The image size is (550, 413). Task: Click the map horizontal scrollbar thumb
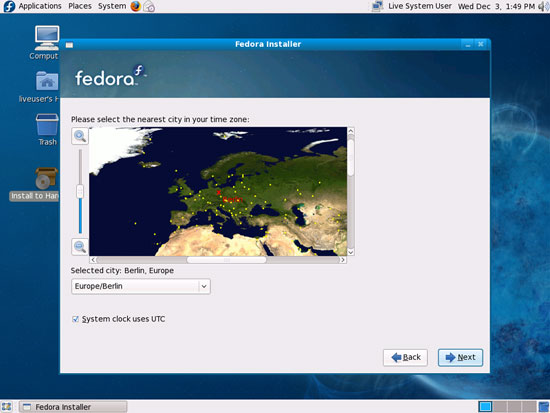[x=227, y=260]
